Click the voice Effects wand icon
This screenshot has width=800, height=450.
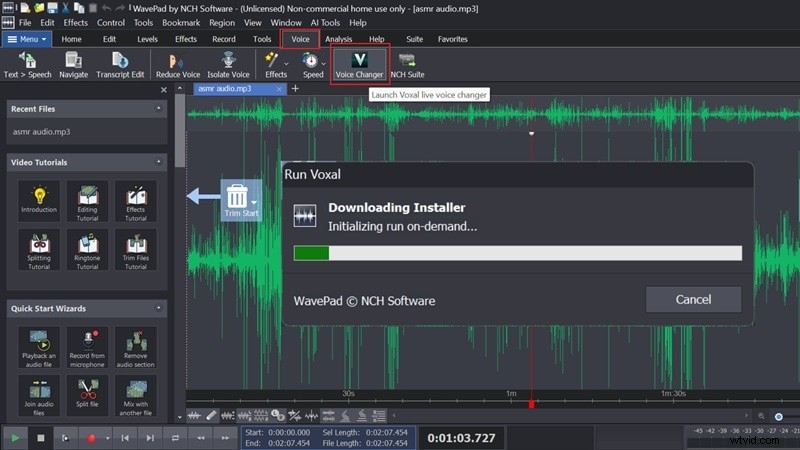click(272, 60)
